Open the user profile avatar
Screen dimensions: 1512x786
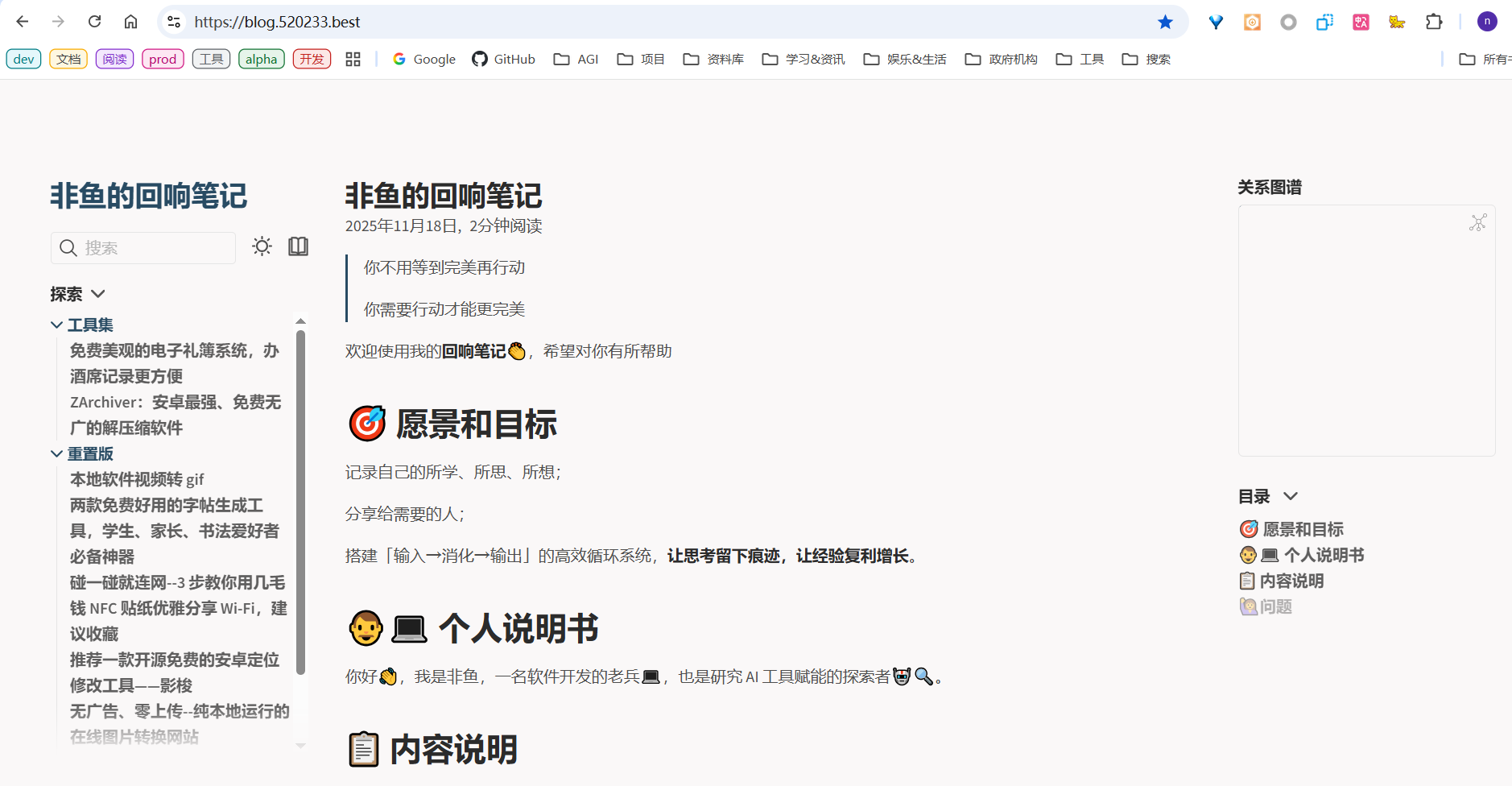pos(1487,22)
